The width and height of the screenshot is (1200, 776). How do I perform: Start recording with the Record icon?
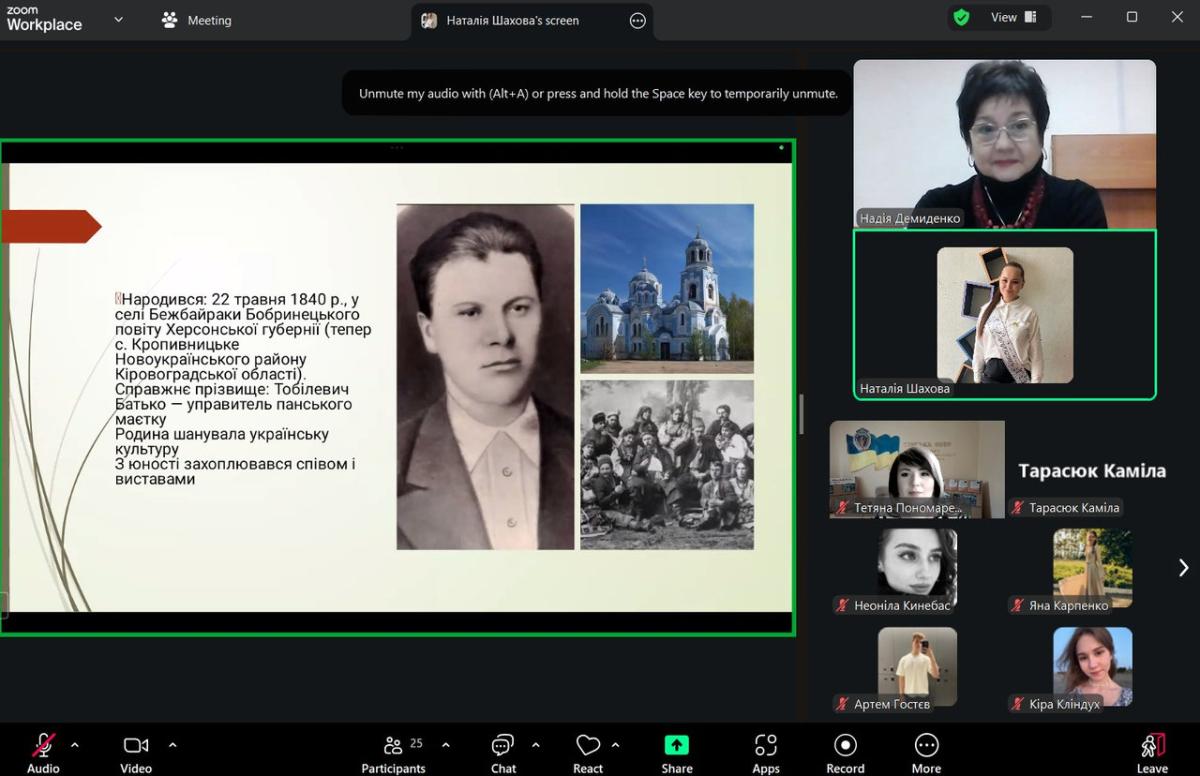(x=845, y=746)
